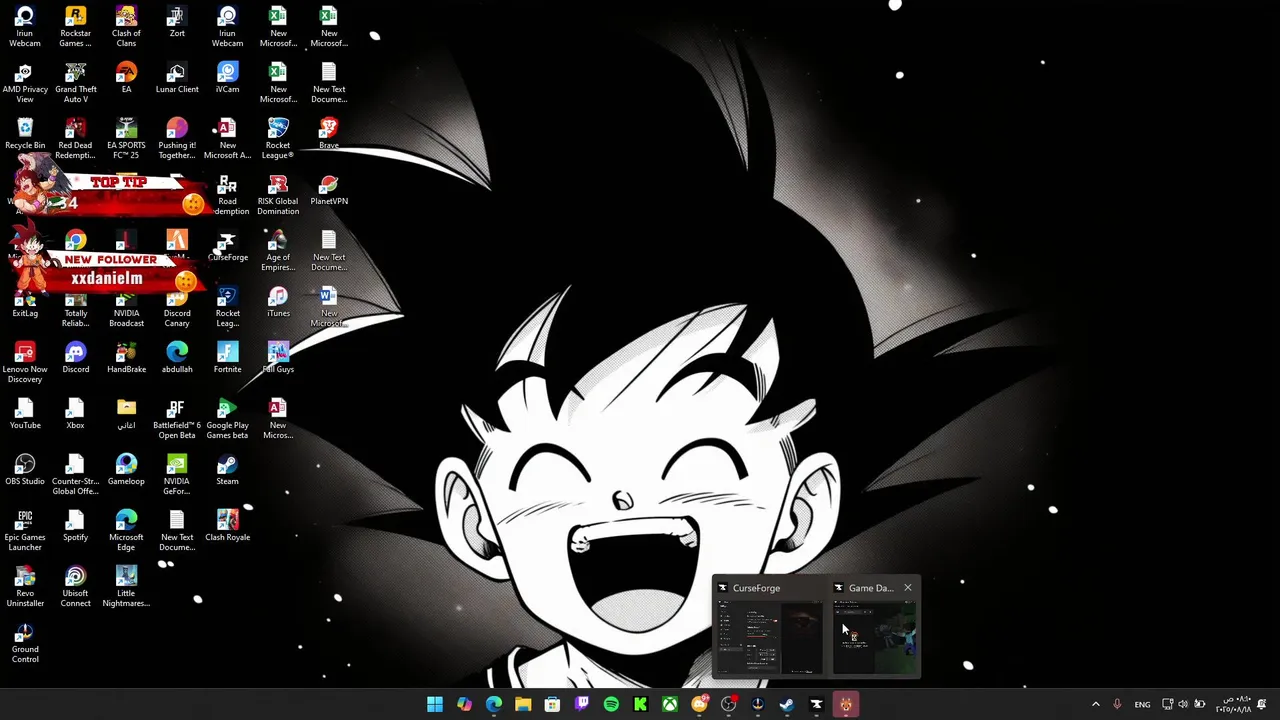1280x720 pixels.
Task: Select the Road Redemption shortcut
Action: tap(227, 195)
